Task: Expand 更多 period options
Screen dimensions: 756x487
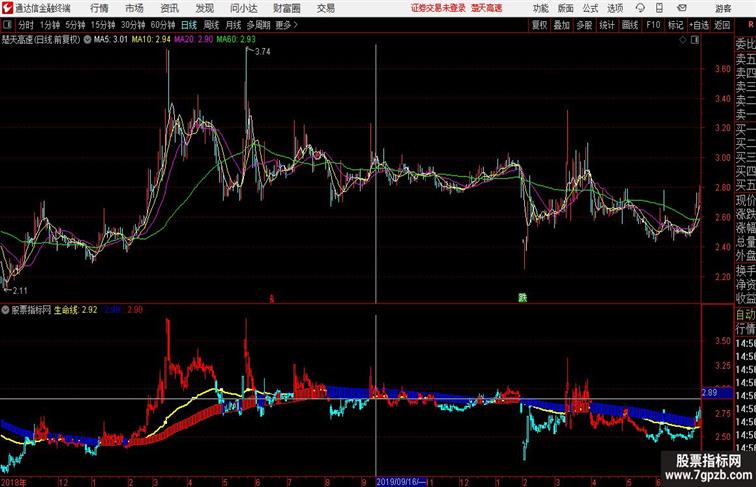Action: [286, 25]
